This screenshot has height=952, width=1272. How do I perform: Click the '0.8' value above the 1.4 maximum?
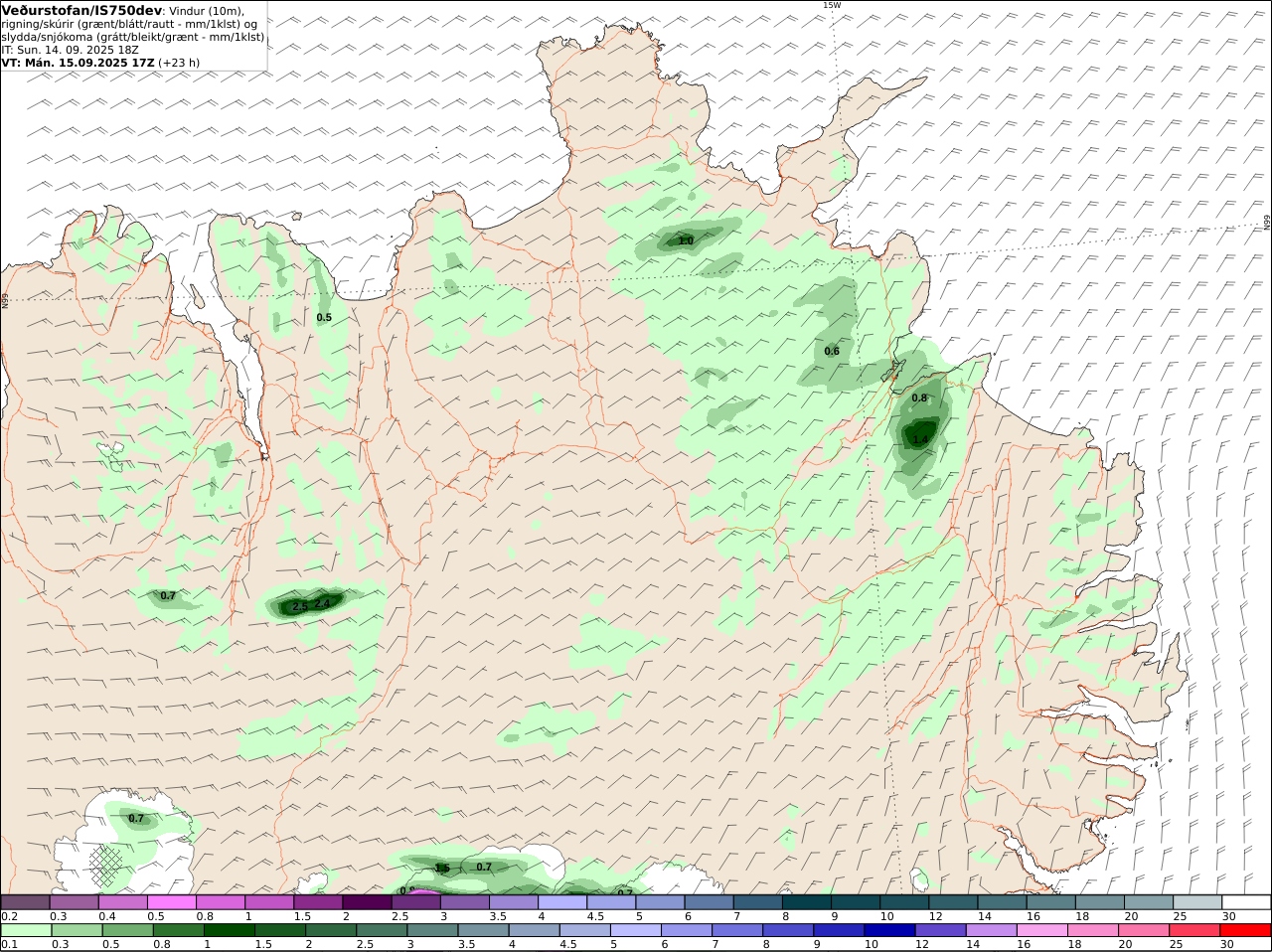point(919,397)
